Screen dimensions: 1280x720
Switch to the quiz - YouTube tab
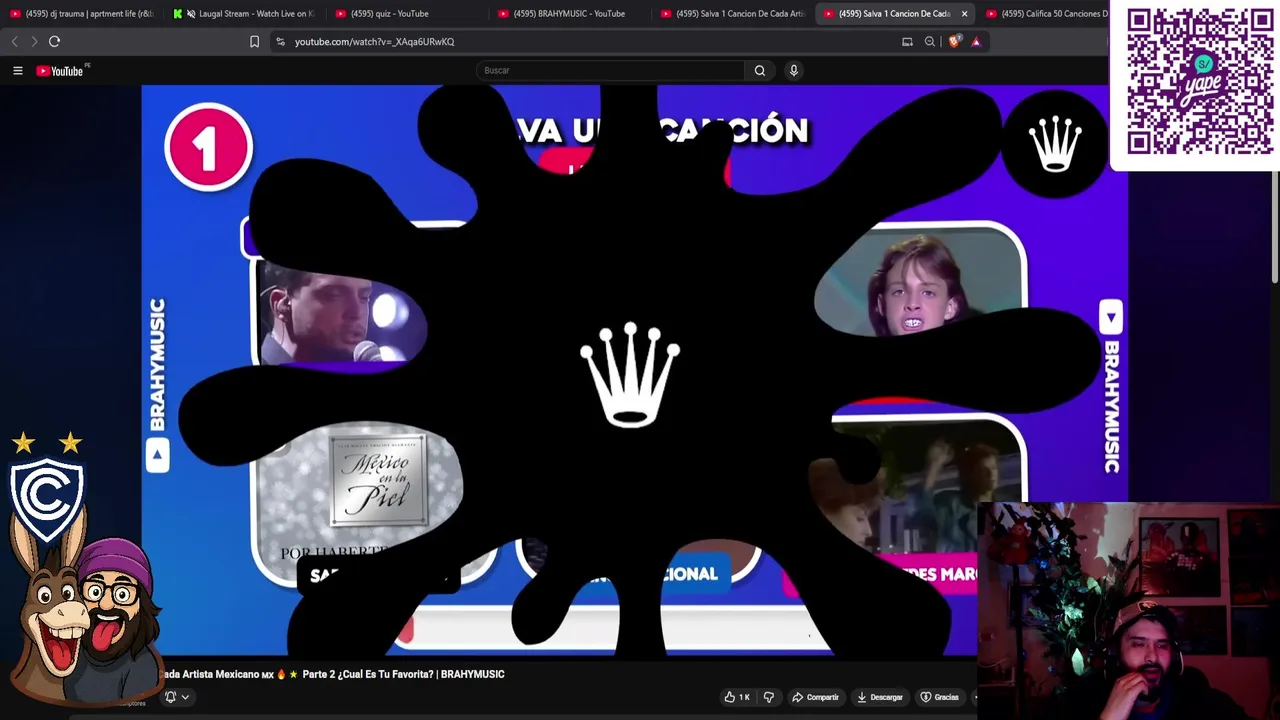click(x=390, y=13)
